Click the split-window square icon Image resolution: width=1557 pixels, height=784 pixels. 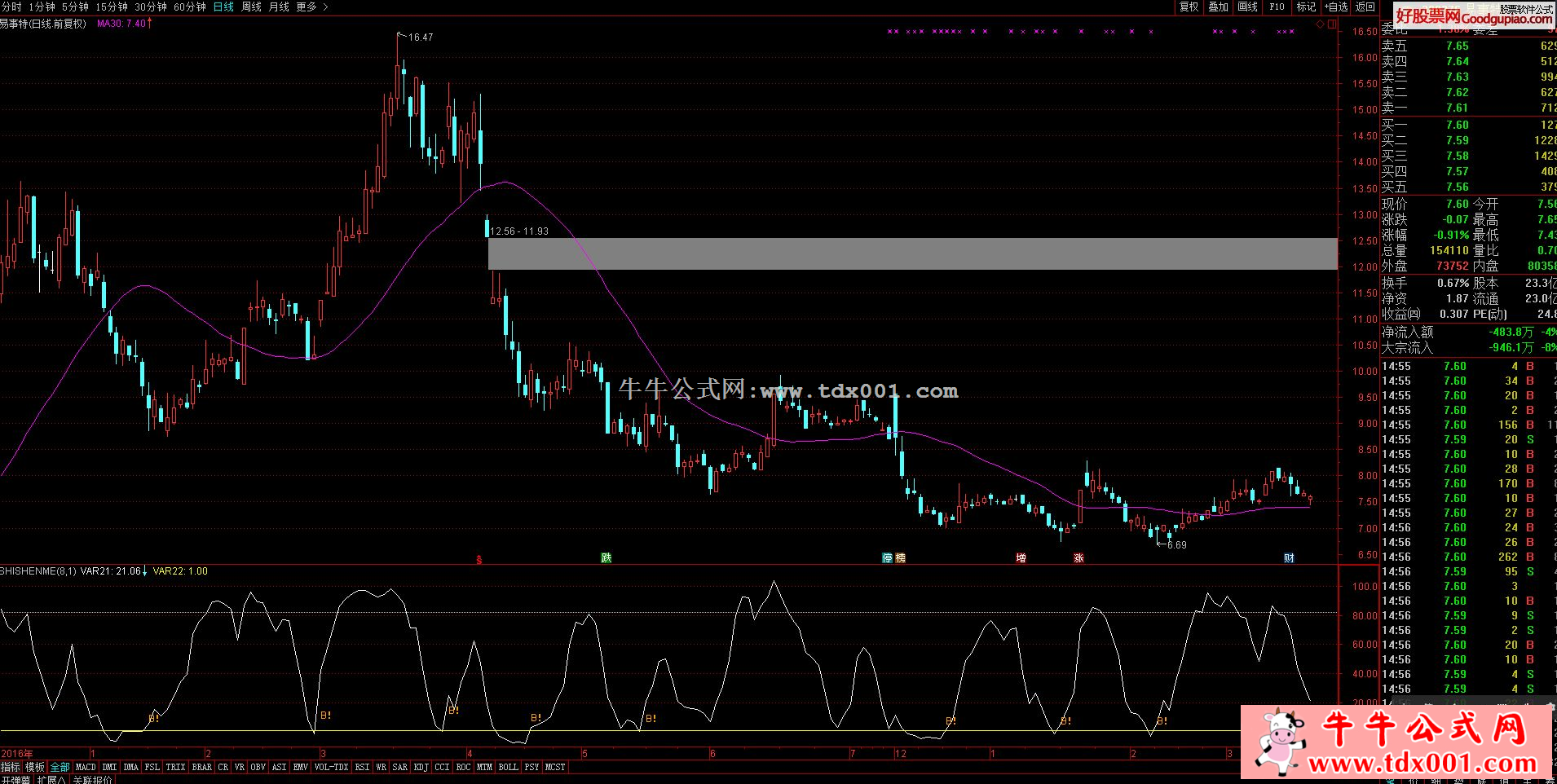point(1332,24)
